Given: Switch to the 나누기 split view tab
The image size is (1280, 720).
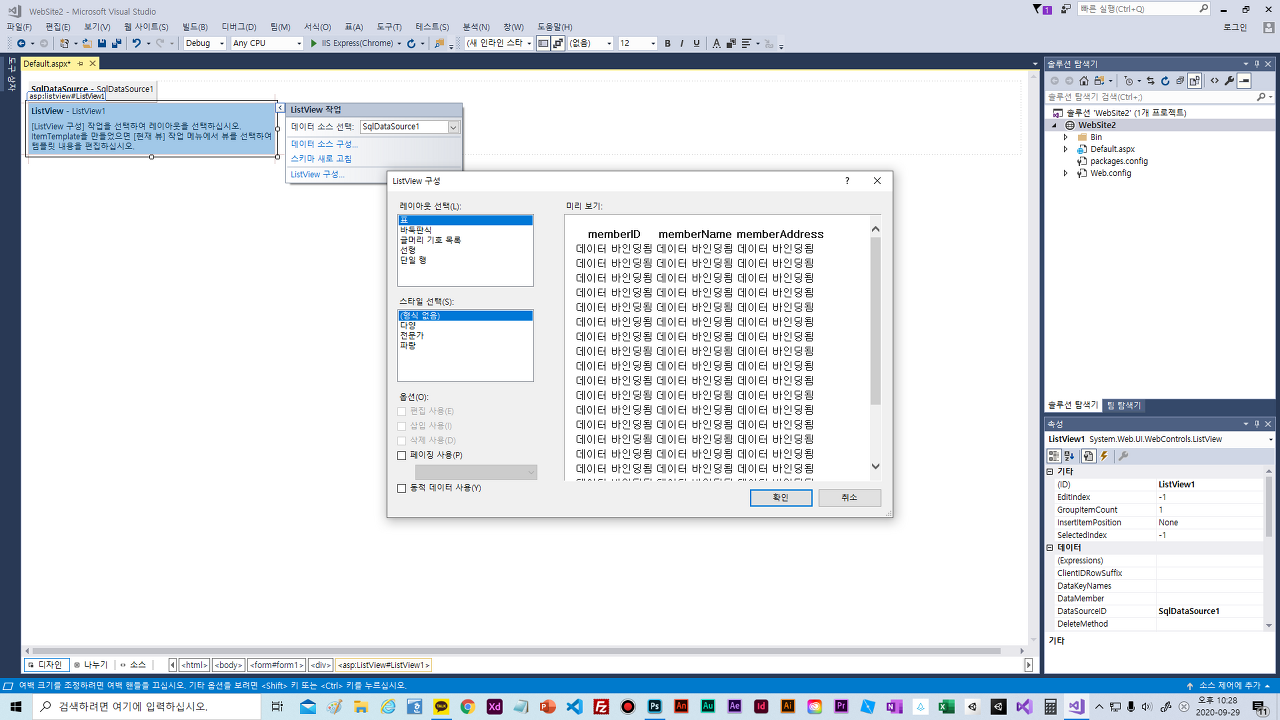Looking at the screenshot, I should 91,665.
